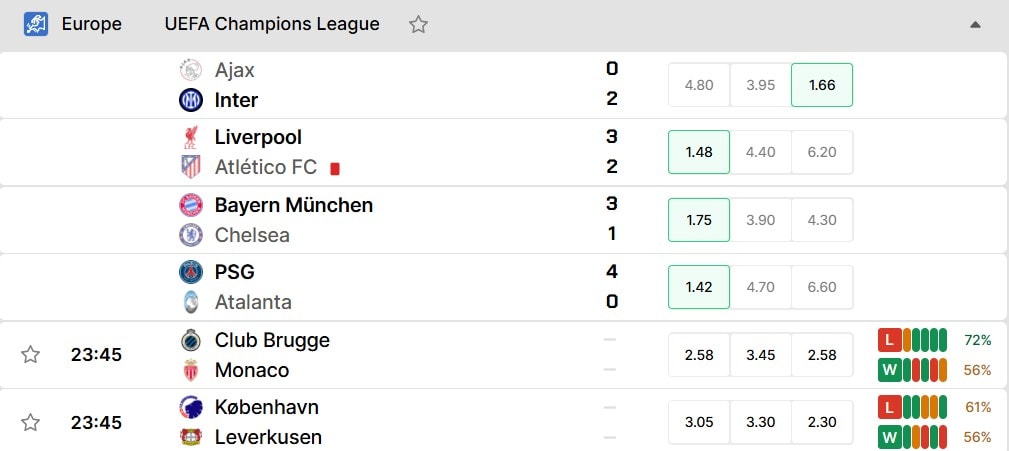Click the Leverkusen club crest
This screenshot has width=1009, height=451.
point(190,437)
